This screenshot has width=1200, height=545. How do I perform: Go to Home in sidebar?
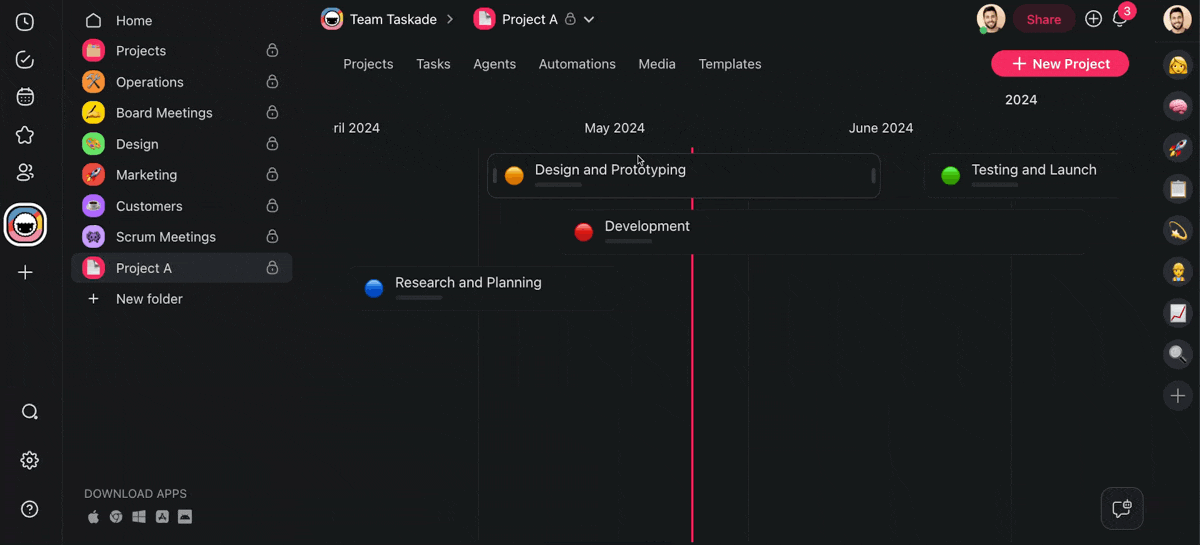click(134, 20)
